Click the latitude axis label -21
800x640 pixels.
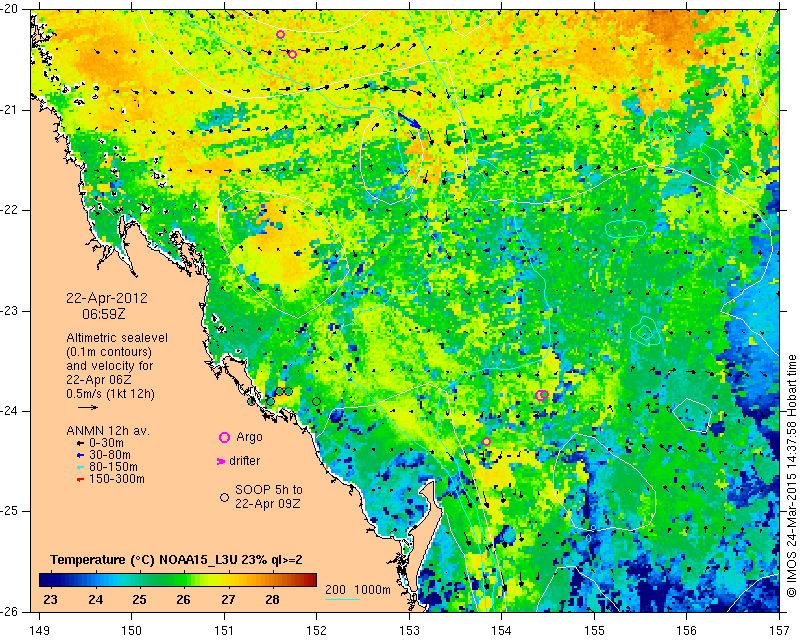10,110
